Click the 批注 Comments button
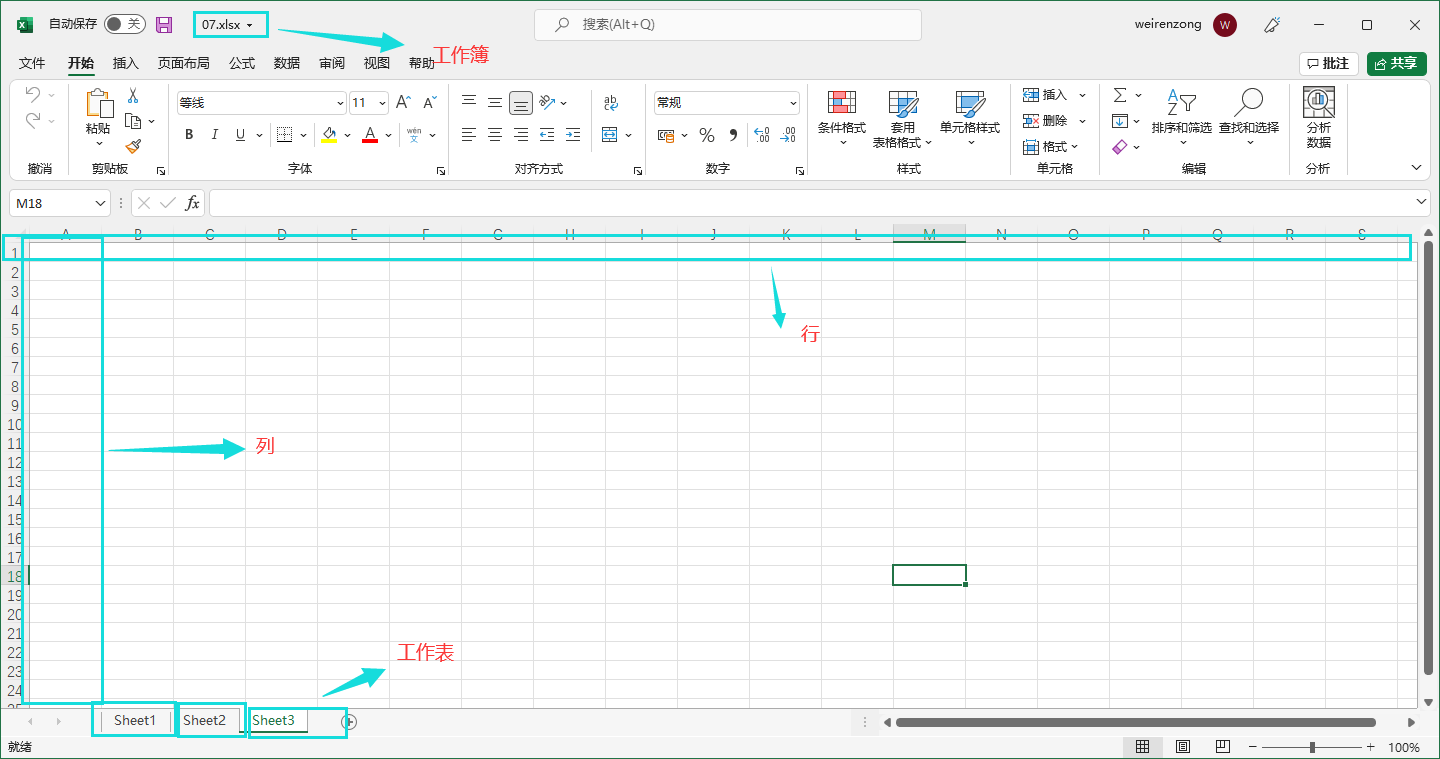This screenshot has height=759, width=1440. point(1329,64)
